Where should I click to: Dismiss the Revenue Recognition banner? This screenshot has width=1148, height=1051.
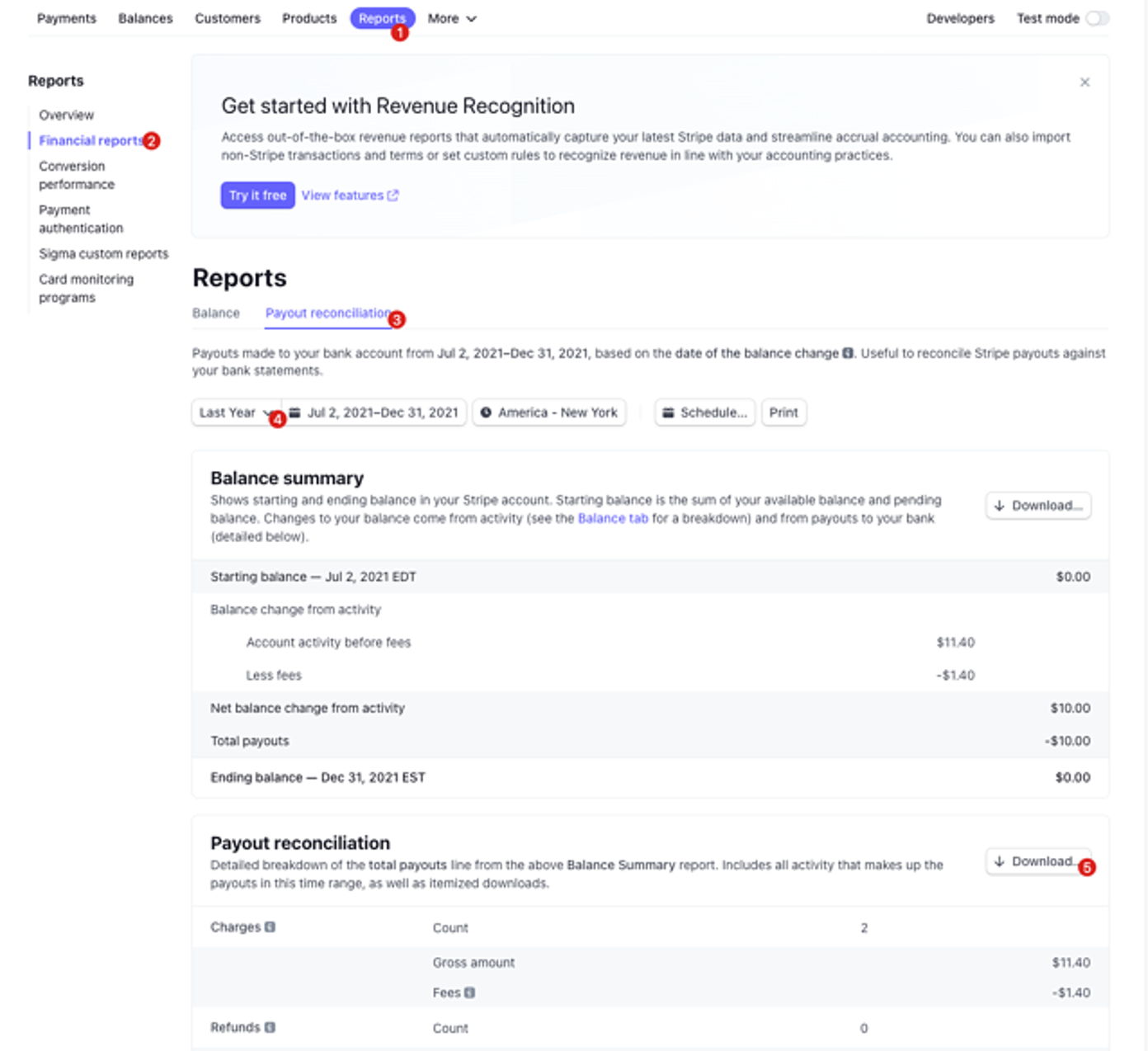coord(1084,82)
